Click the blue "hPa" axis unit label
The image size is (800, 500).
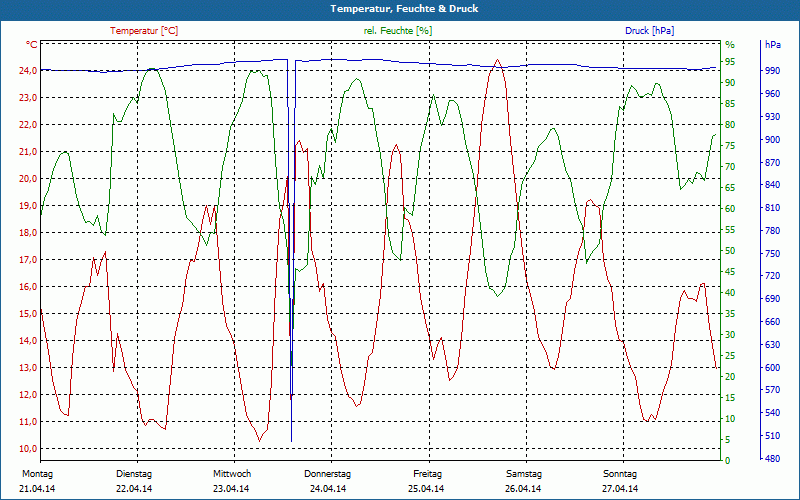(772, 45)
